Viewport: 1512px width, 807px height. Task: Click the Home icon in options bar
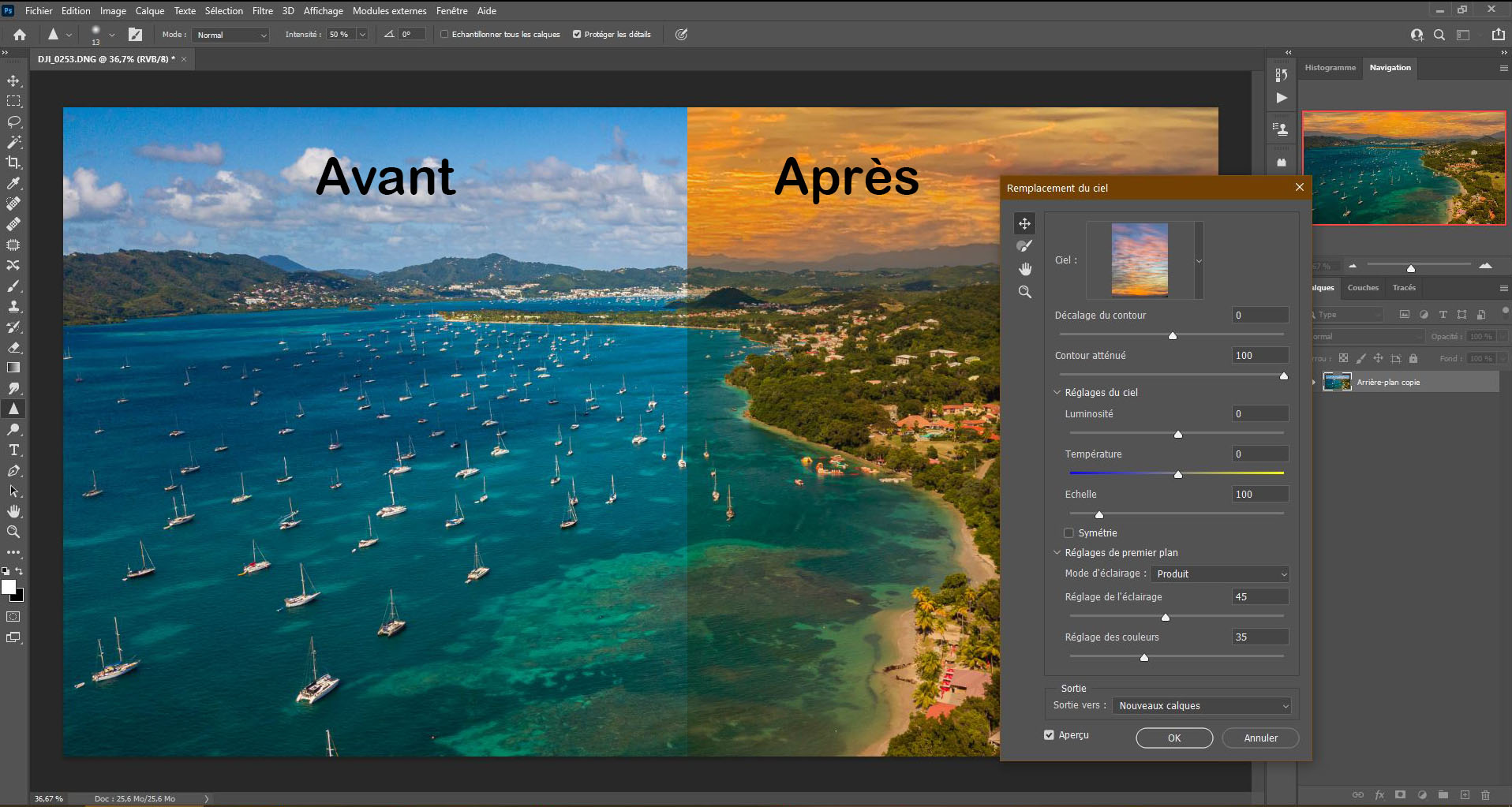(x=20, y=35)
